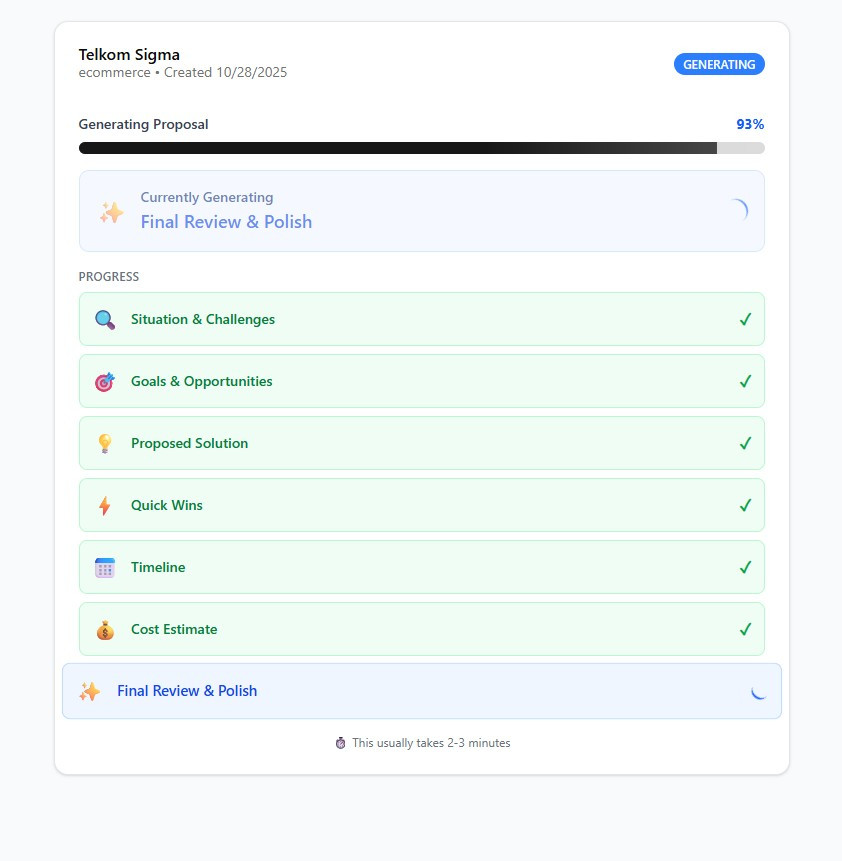Click the sparkles icon in the Final Review & Polish progress row
This screenshot has width=842, height=861.
click(x=90, y=691)
